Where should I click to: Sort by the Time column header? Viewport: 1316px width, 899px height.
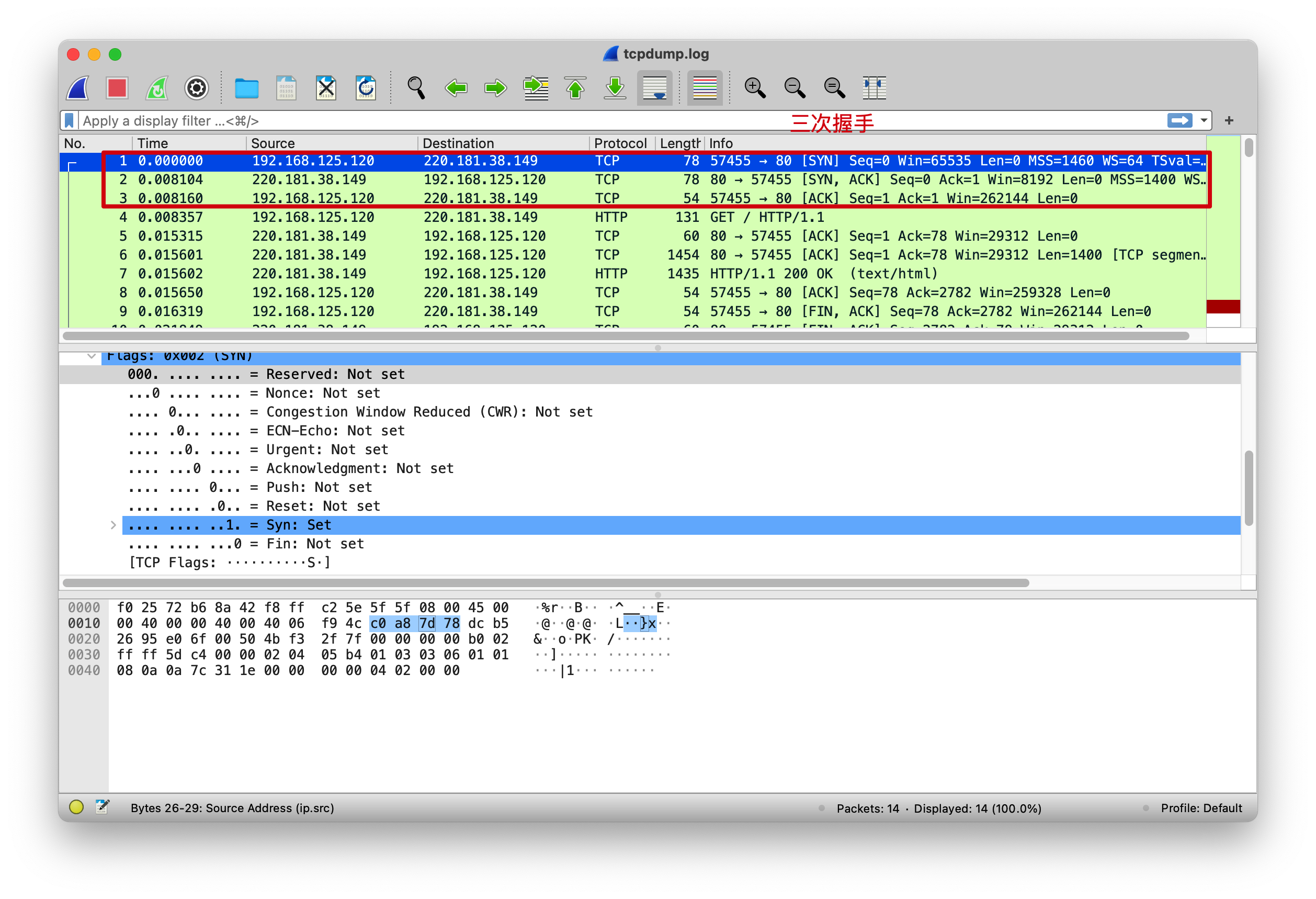pos(190,143)
